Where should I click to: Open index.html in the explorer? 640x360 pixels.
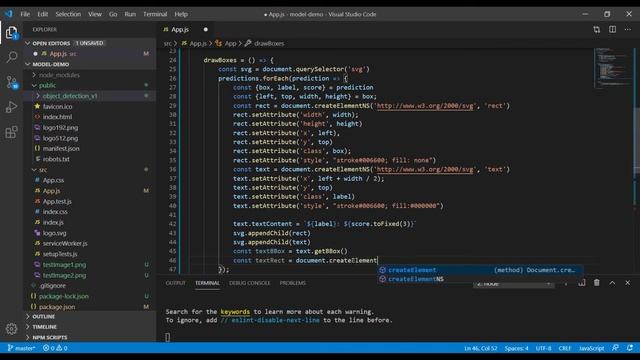pyautogui.click(x=57, y=117)
